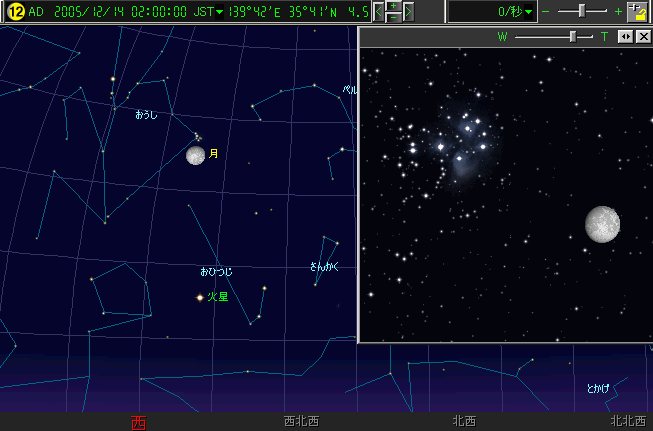Click the yellow lock settings icon

click(636, 12)
